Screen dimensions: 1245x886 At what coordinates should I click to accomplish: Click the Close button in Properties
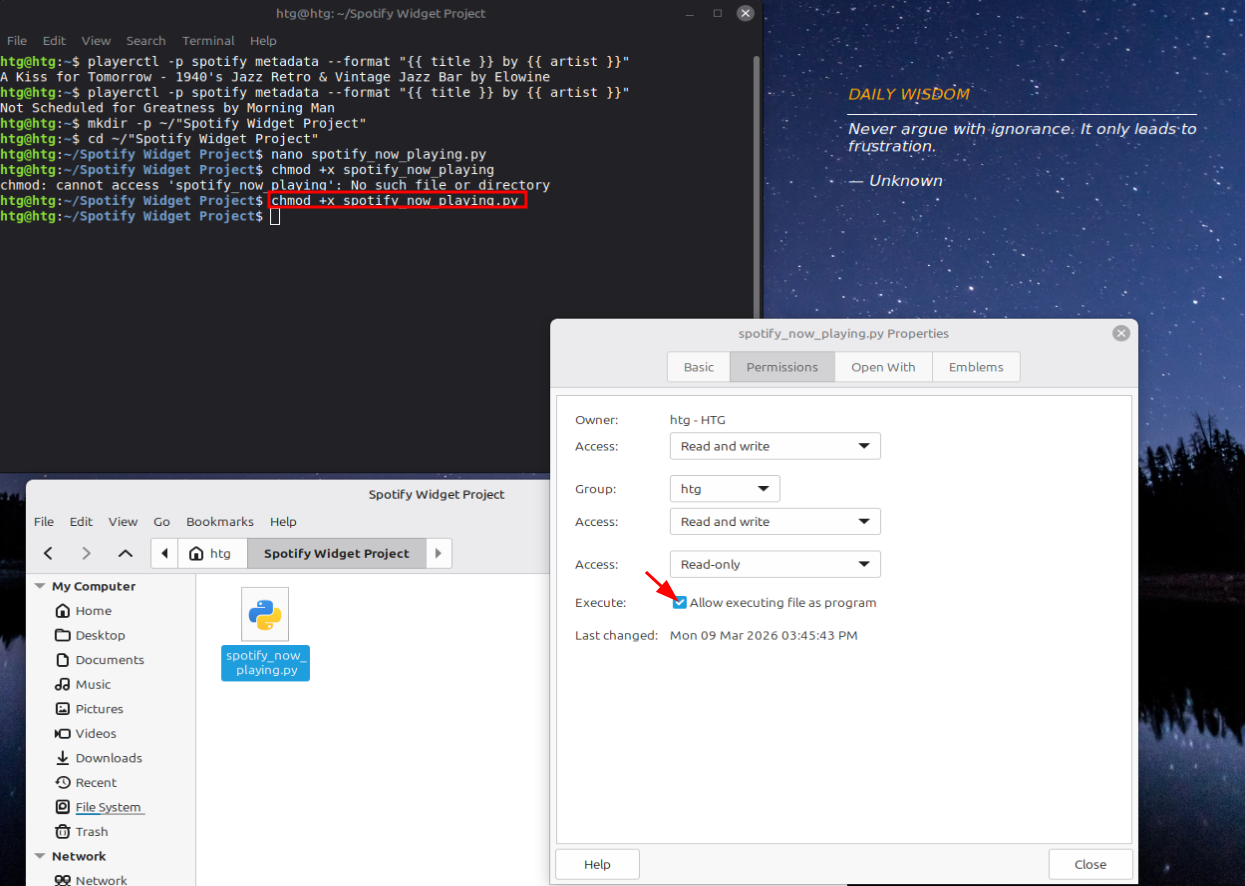pos(1090,865)
